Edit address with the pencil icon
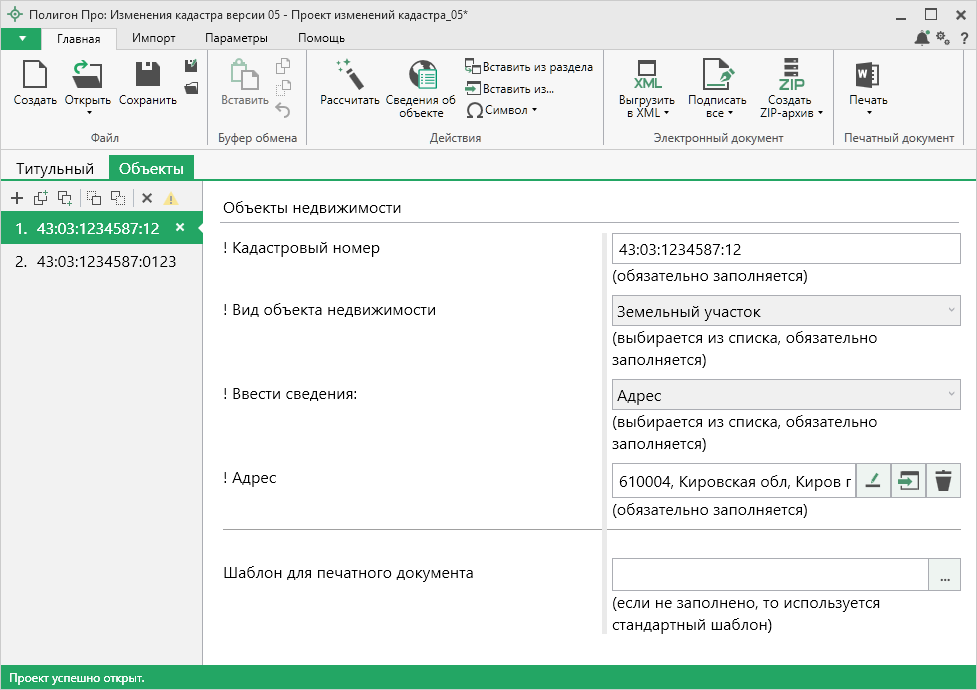The height and width of the screenshot is (690, 977). point(873,481)
